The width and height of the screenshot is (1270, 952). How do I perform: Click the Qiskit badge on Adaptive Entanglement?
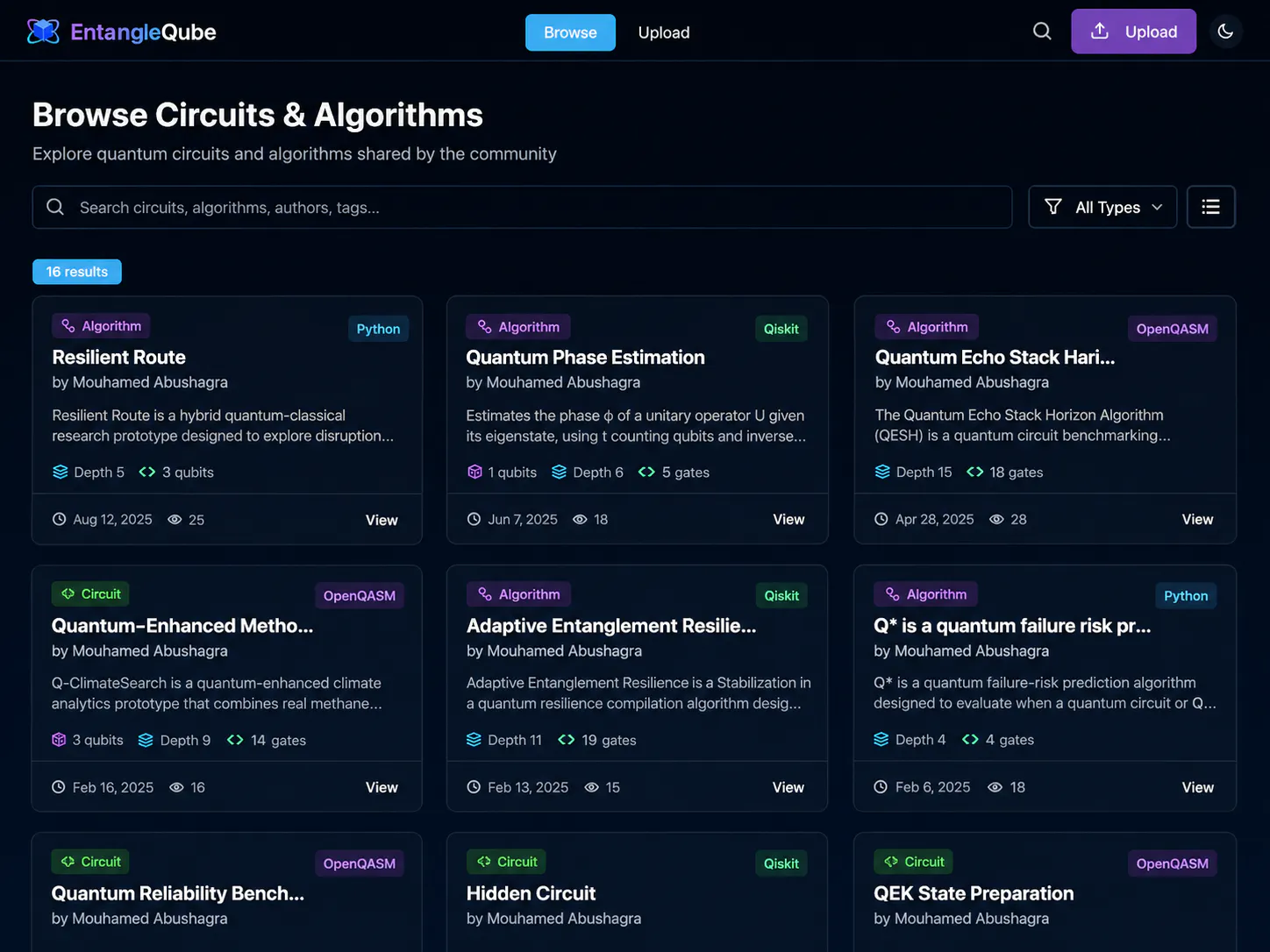tap(781, 596)
